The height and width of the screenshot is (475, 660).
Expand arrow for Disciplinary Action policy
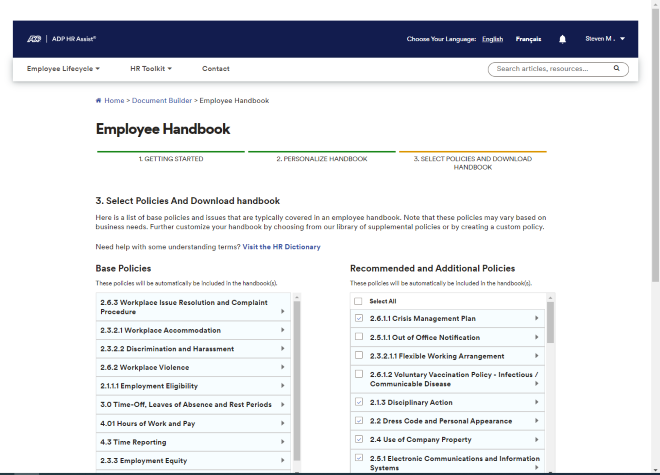(537, 402)
